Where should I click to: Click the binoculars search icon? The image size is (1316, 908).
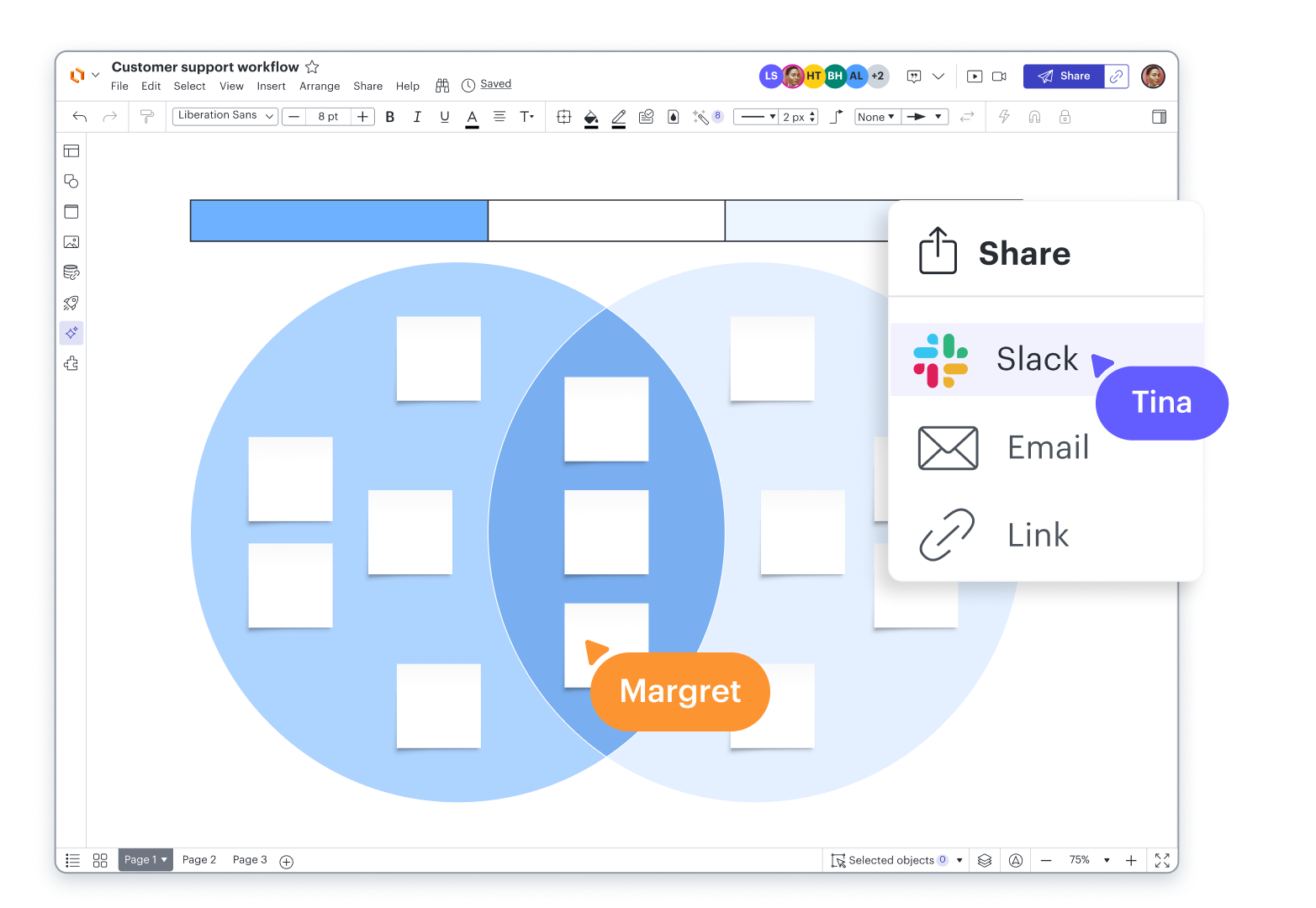(442, 86)
